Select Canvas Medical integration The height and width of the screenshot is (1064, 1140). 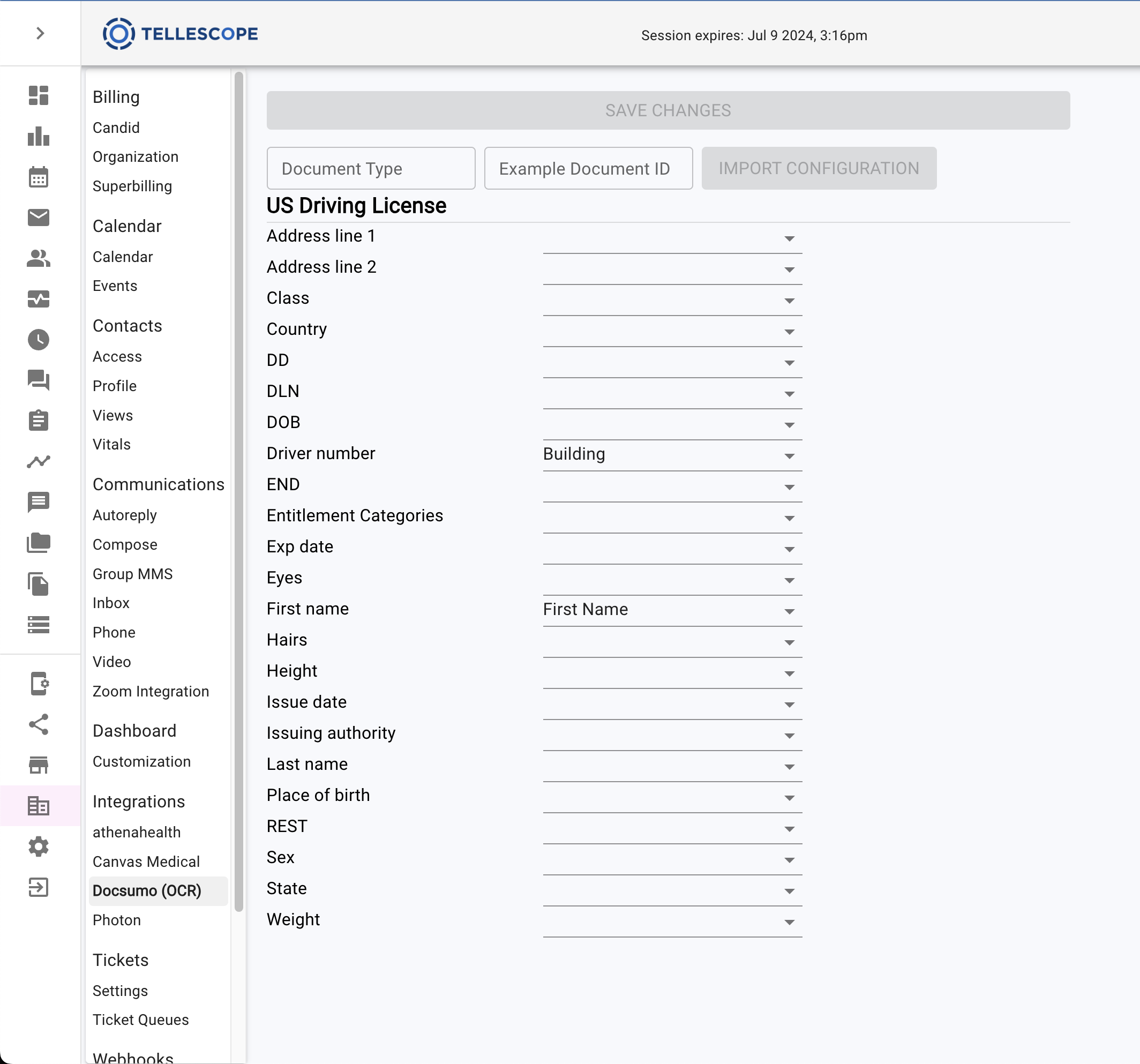(x=146, y=861)
